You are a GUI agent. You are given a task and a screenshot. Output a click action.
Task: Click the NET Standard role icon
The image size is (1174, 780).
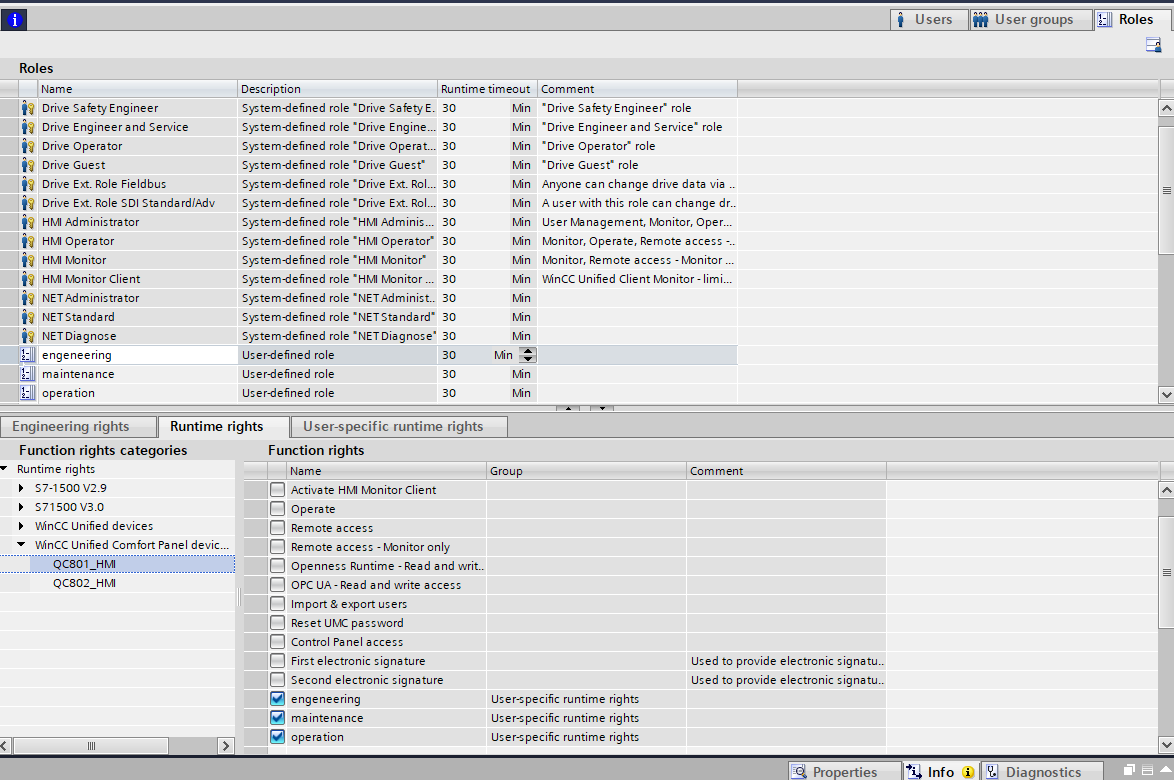28,317
